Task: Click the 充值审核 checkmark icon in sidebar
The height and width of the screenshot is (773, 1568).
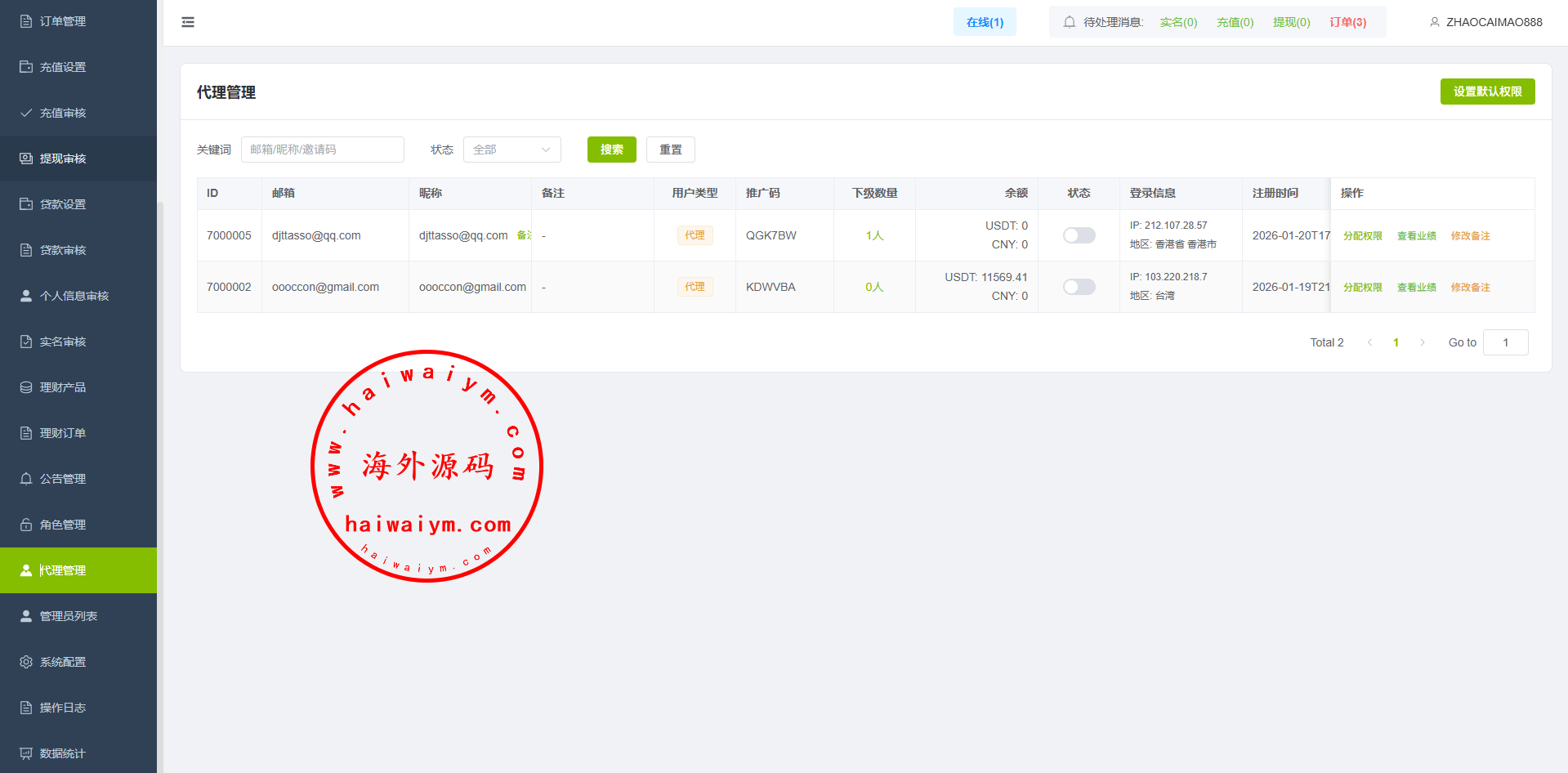Action: [26, 113]
